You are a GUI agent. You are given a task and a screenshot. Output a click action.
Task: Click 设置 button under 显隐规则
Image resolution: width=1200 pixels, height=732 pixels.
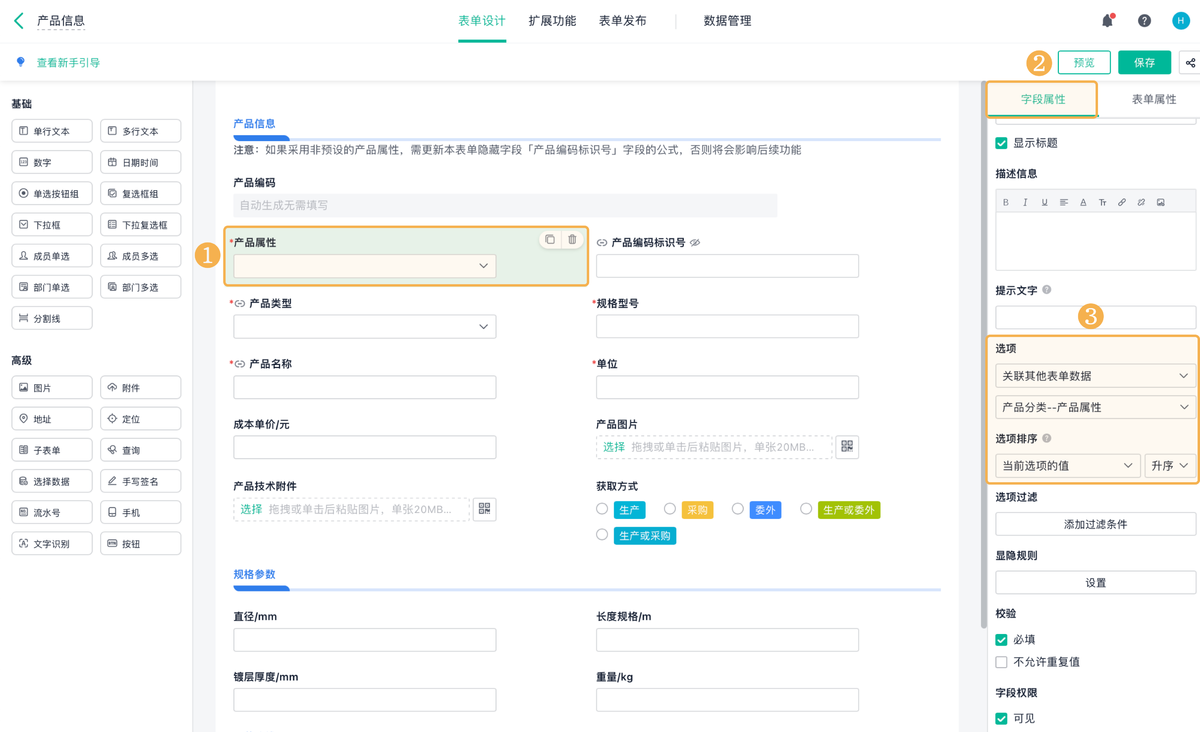(1096, 583)
